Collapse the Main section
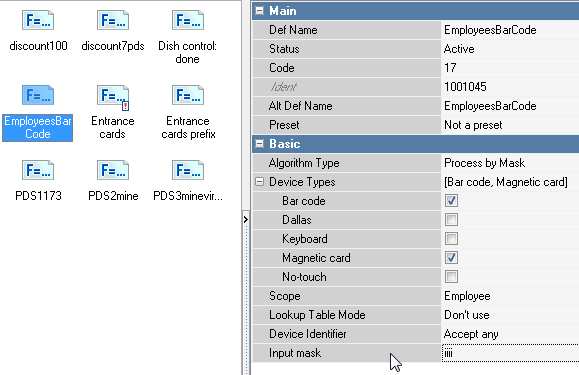This screenshot has height=375, width=579. tap(260, 11)
